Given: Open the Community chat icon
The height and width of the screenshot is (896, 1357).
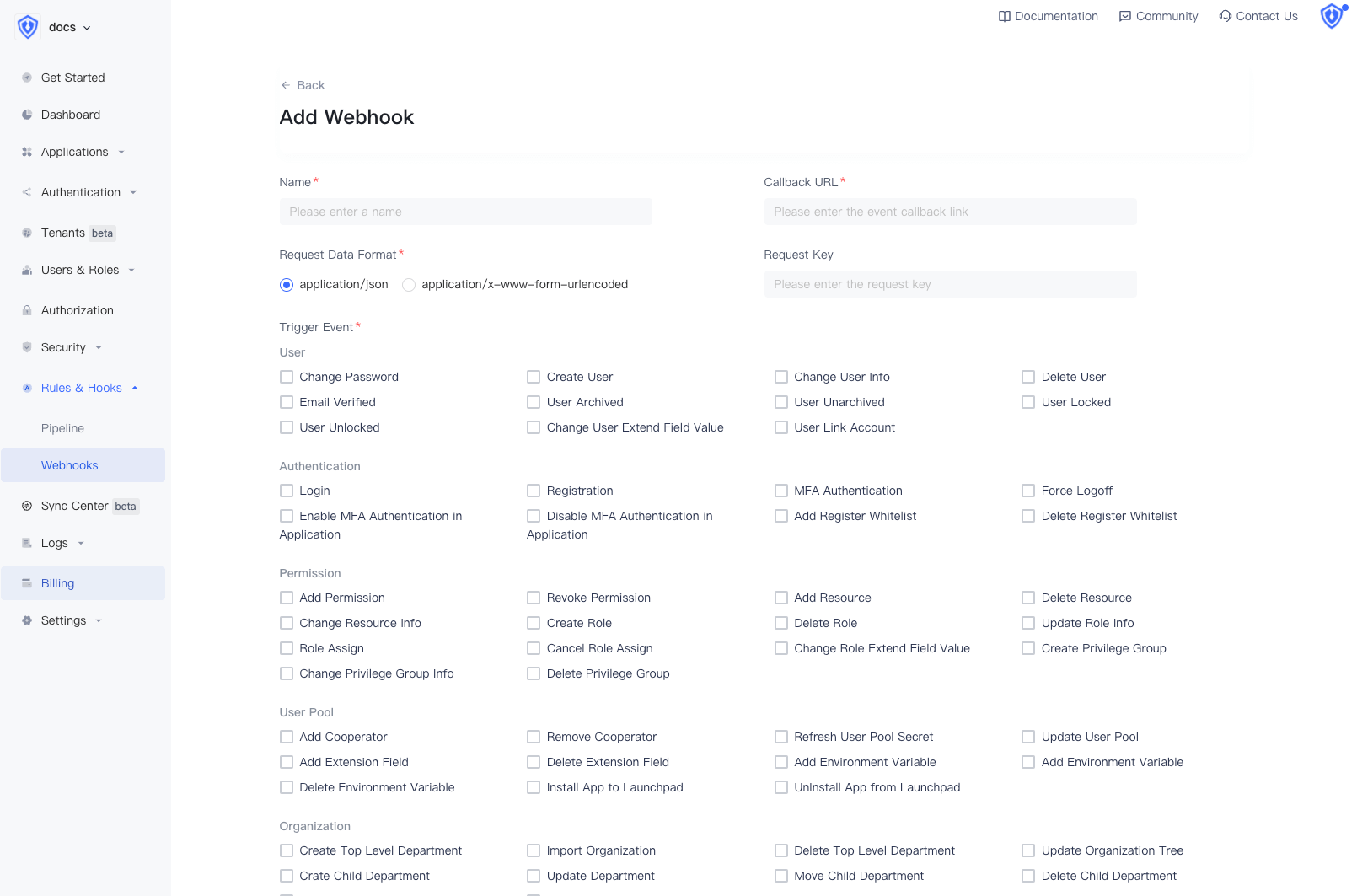Looking at the screenshot, I should pos(1124,16).
